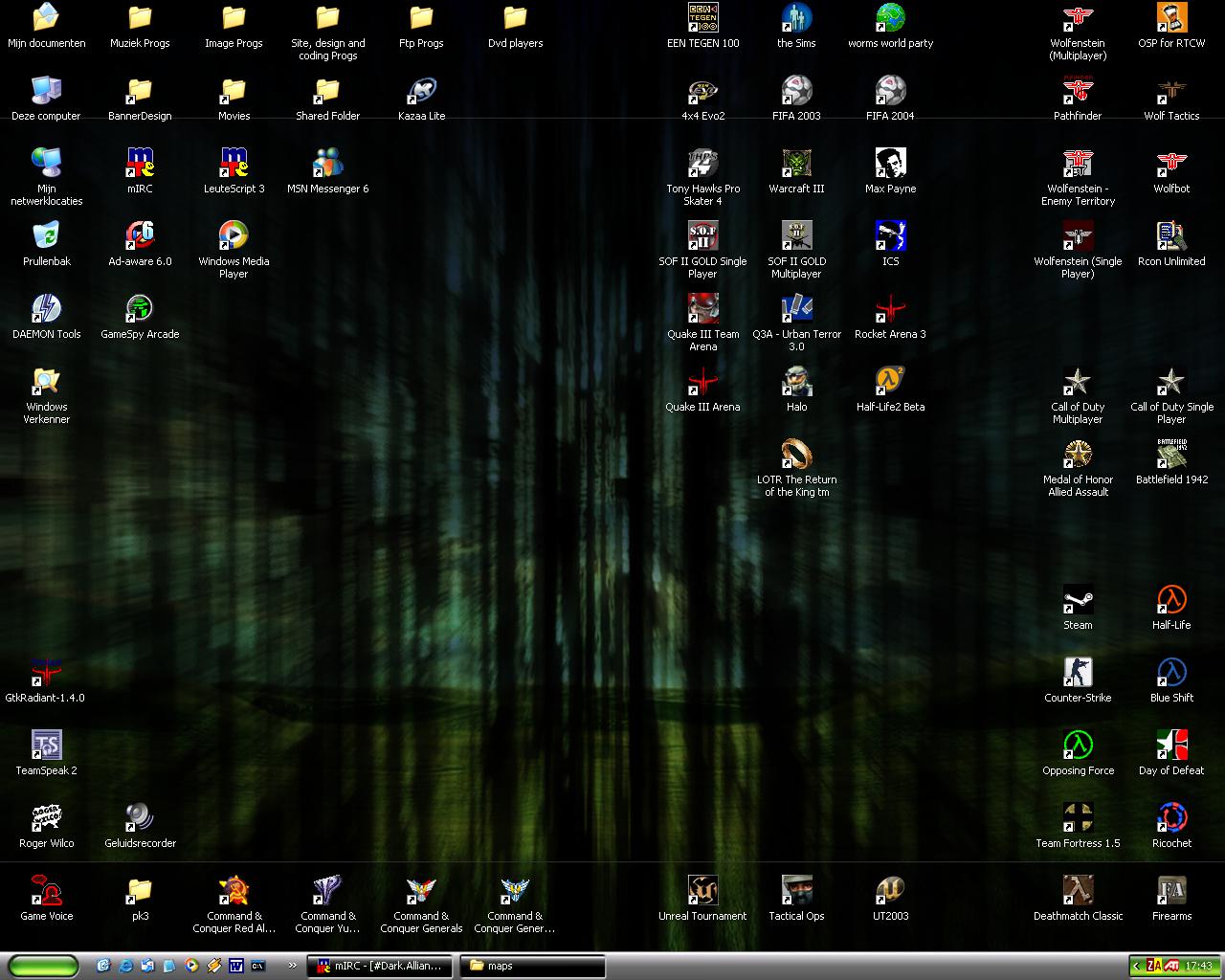1225x980 pixels.
Task: Open the UT2003 shortcut
Action: 890,890
